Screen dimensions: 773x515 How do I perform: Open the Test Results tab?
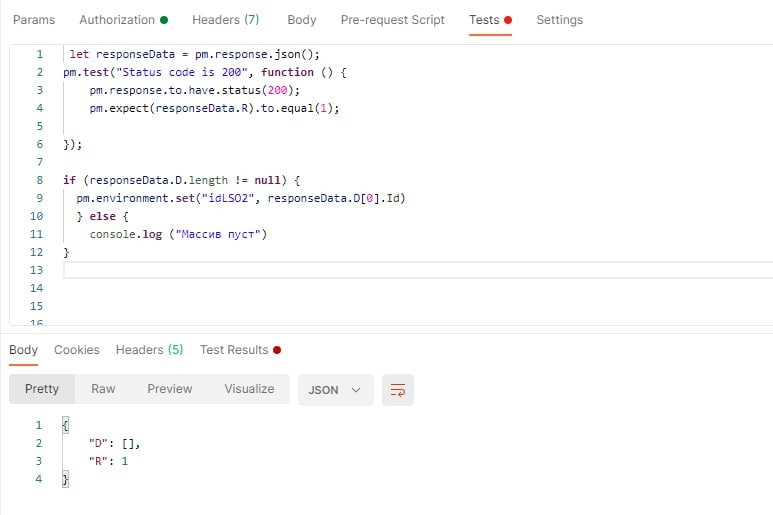coord(241,350)
